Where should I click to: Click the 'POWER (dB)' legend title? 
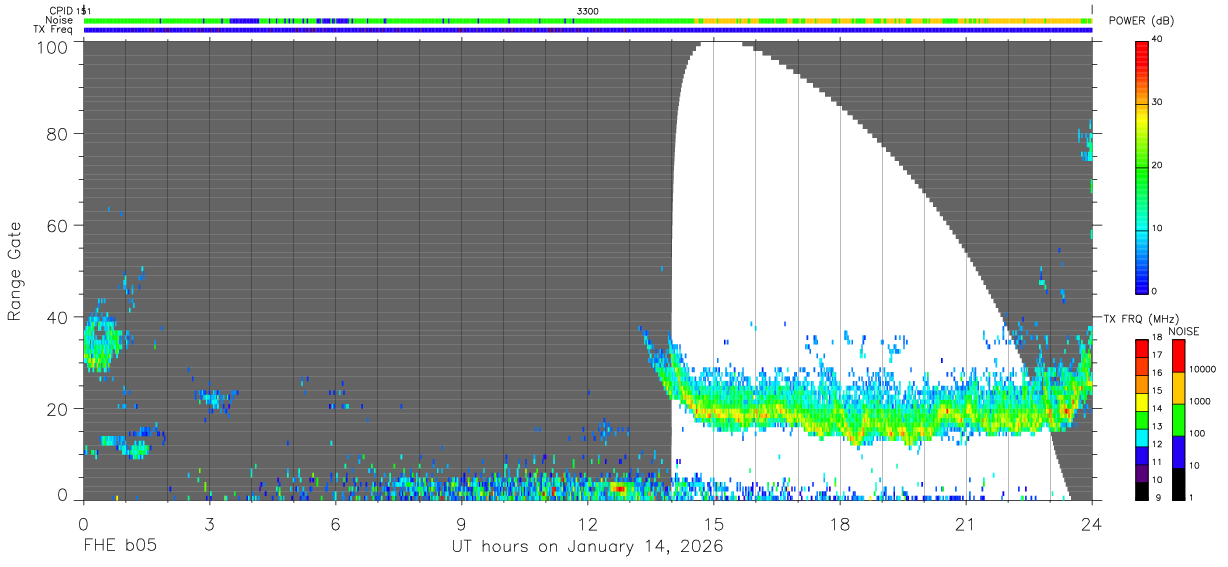coord(1144,22)
